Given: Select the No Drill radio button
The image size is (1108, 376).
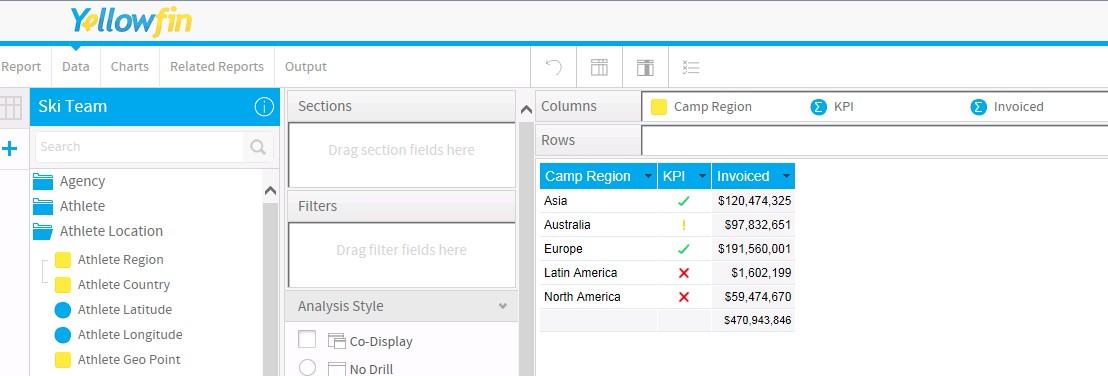Looking at the screenshot, I should tap(307, 367).
